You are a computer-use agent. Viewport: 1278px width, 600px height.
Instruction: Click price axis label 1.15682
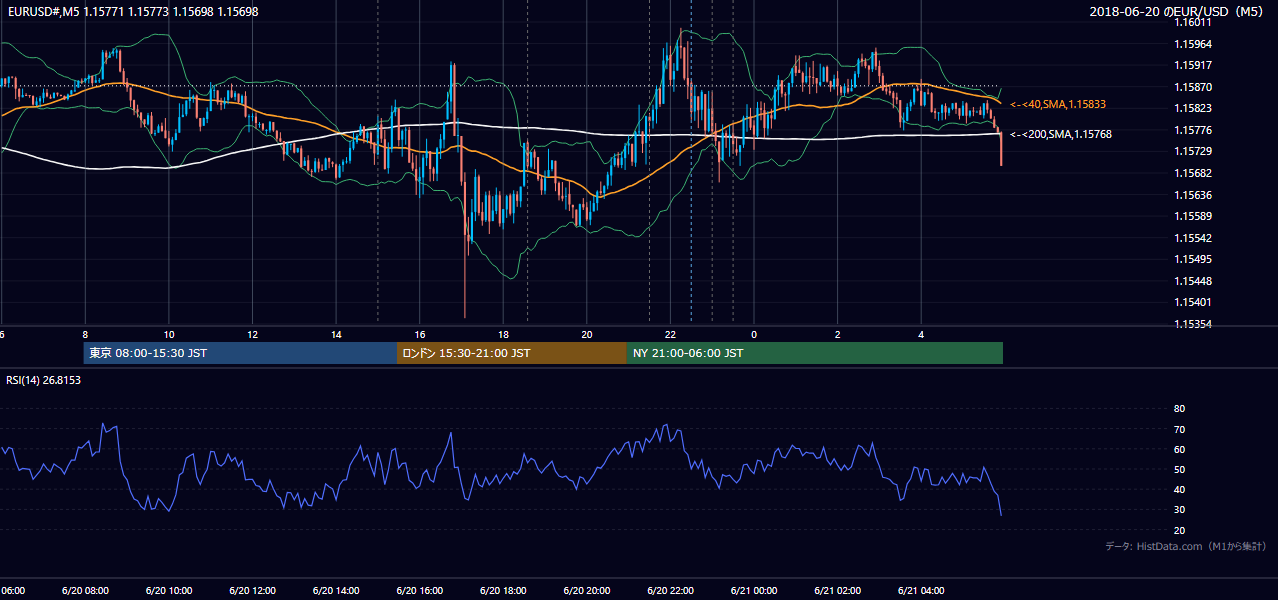pyautogui.click(x=1193, y=173)
